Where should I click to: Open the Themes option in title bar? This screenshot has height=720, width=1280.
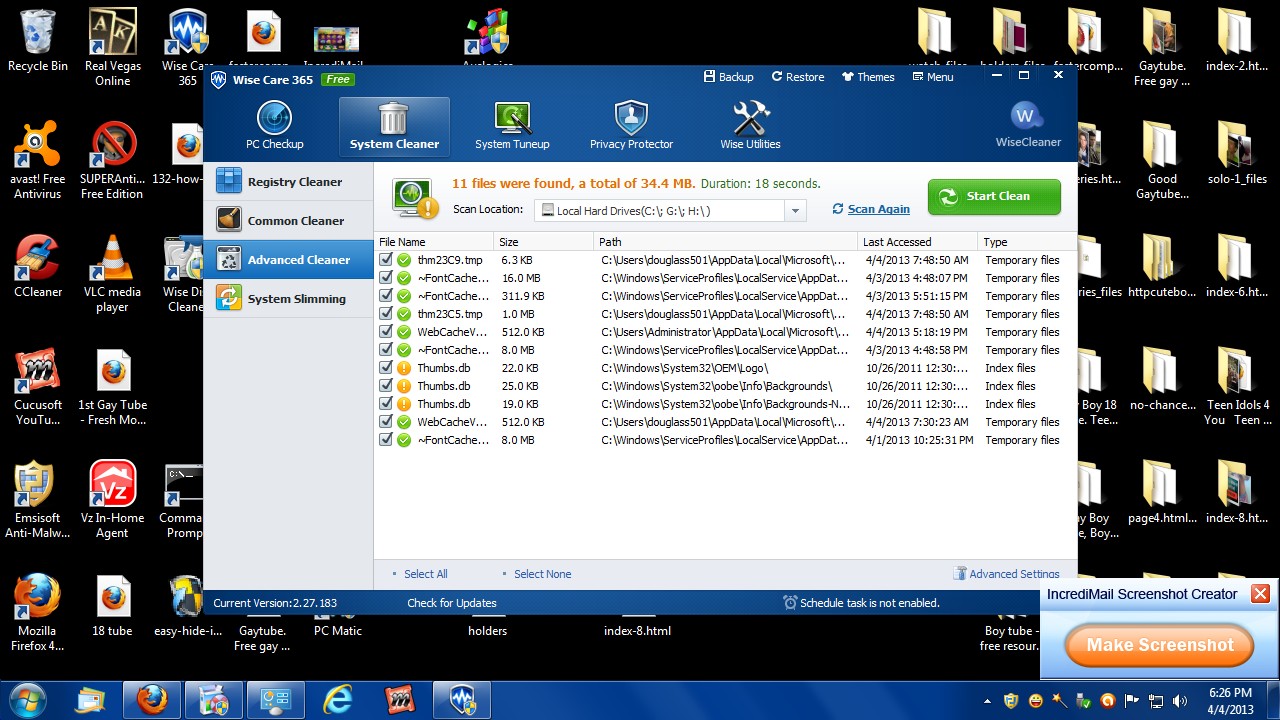pos(868,77)
